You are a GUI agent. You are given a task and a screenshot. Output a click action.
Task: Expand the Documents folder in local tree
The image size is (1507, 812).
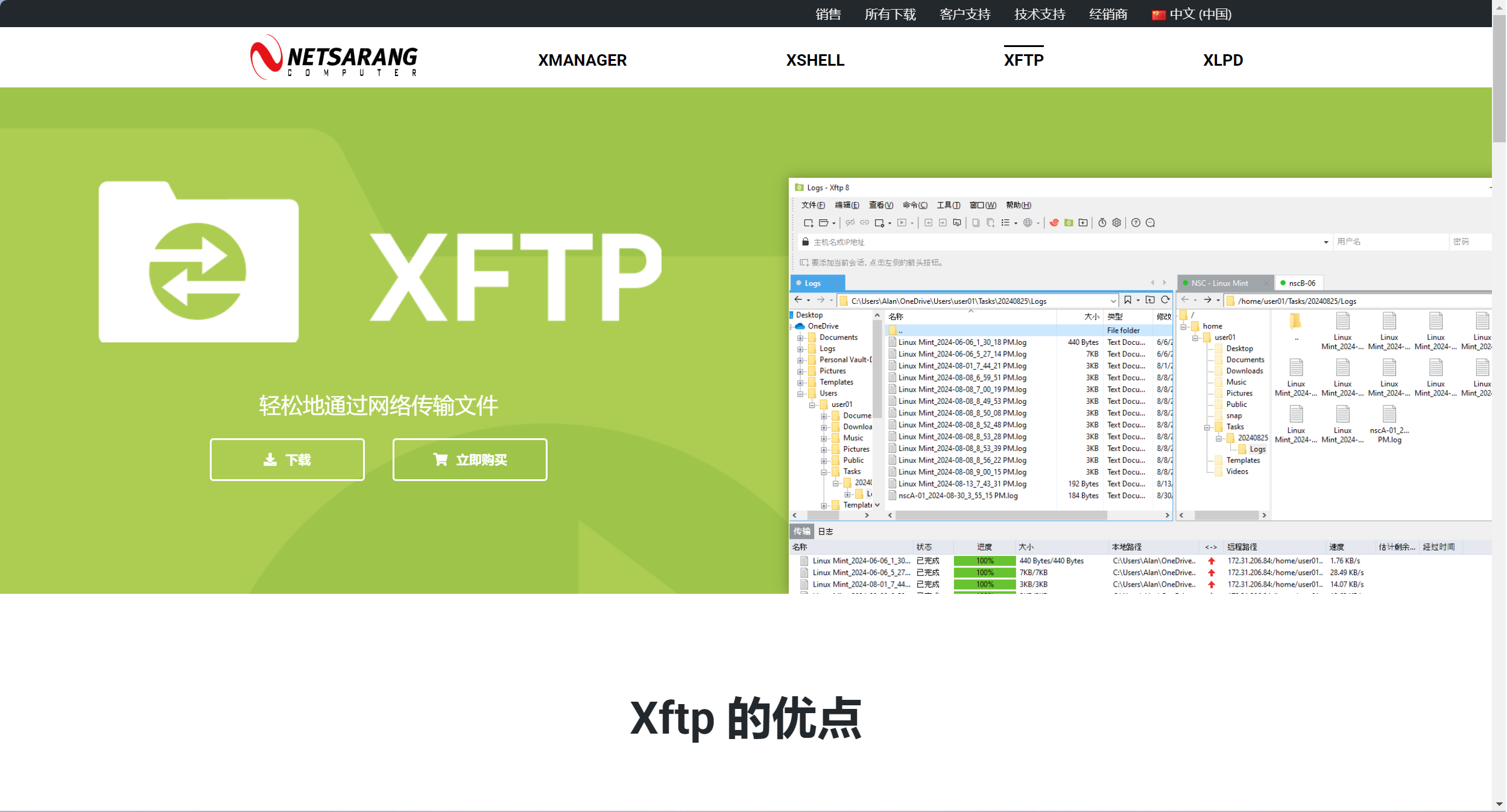801,338
